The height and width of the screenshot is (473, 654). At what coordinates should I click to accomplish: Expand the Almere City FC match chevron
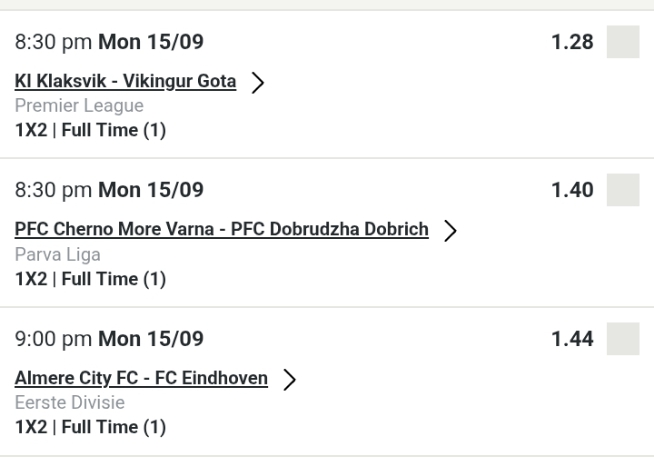pos(290,380)
